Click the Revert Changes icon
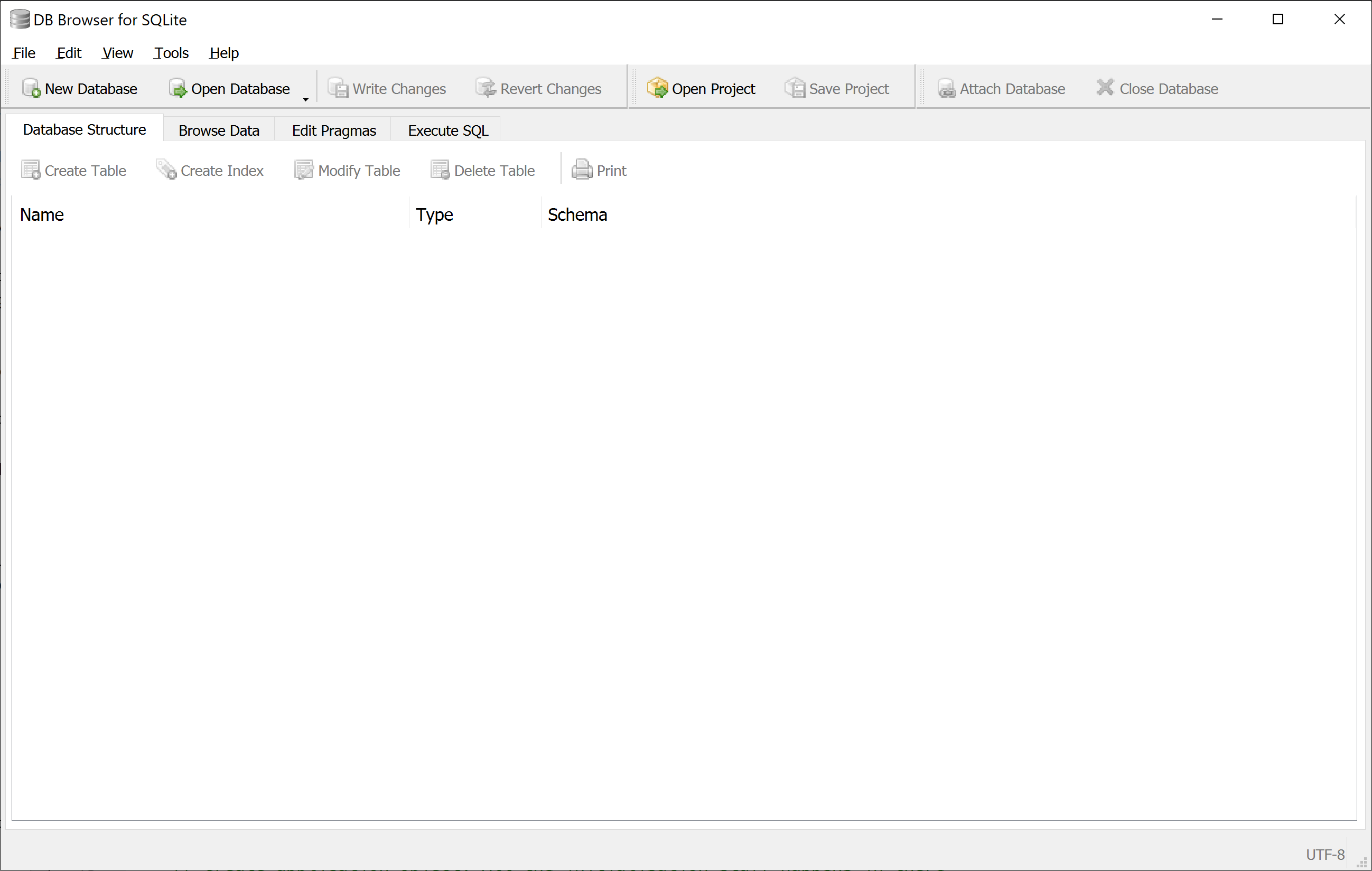 (x=538, y=88)
